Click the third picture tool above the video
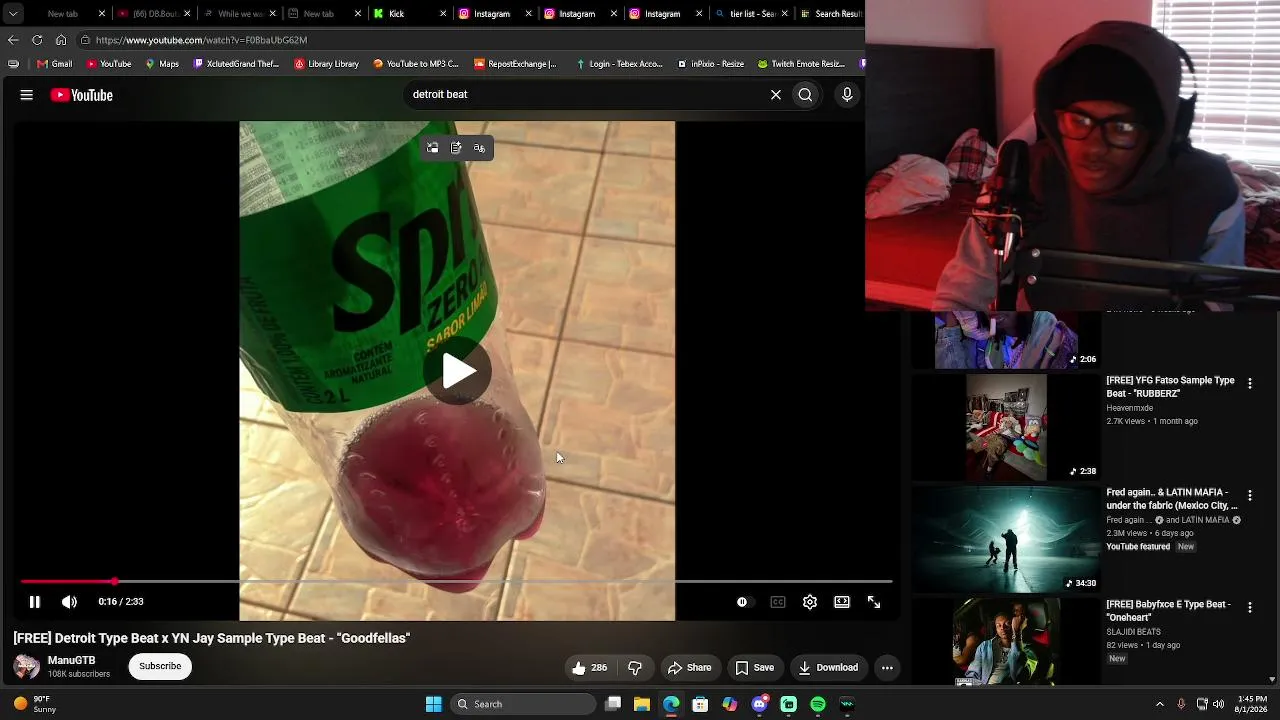Screen dimensions: 1280x720 click(x=480, y=148)
